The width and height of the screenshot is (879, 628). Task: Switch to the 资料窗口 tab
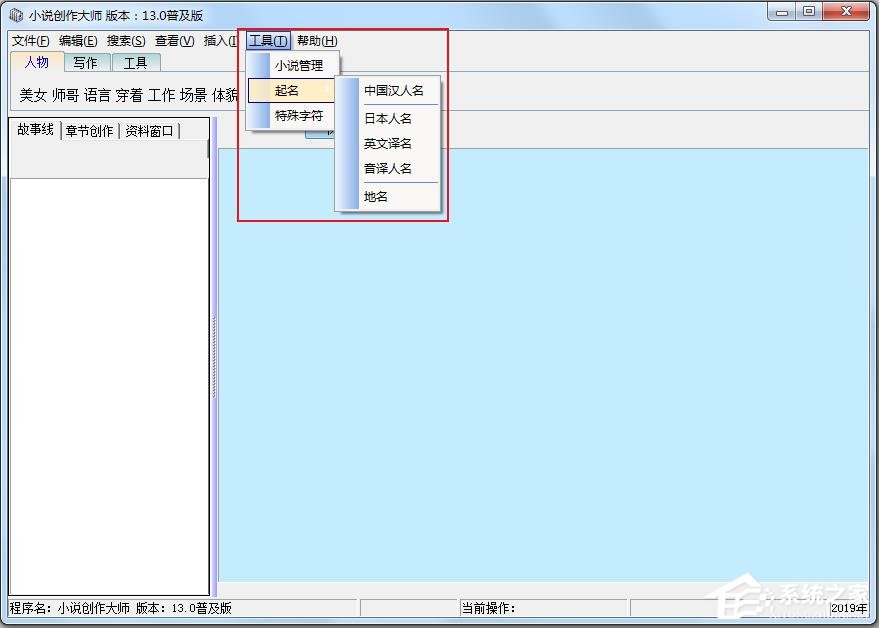[149, 131]
